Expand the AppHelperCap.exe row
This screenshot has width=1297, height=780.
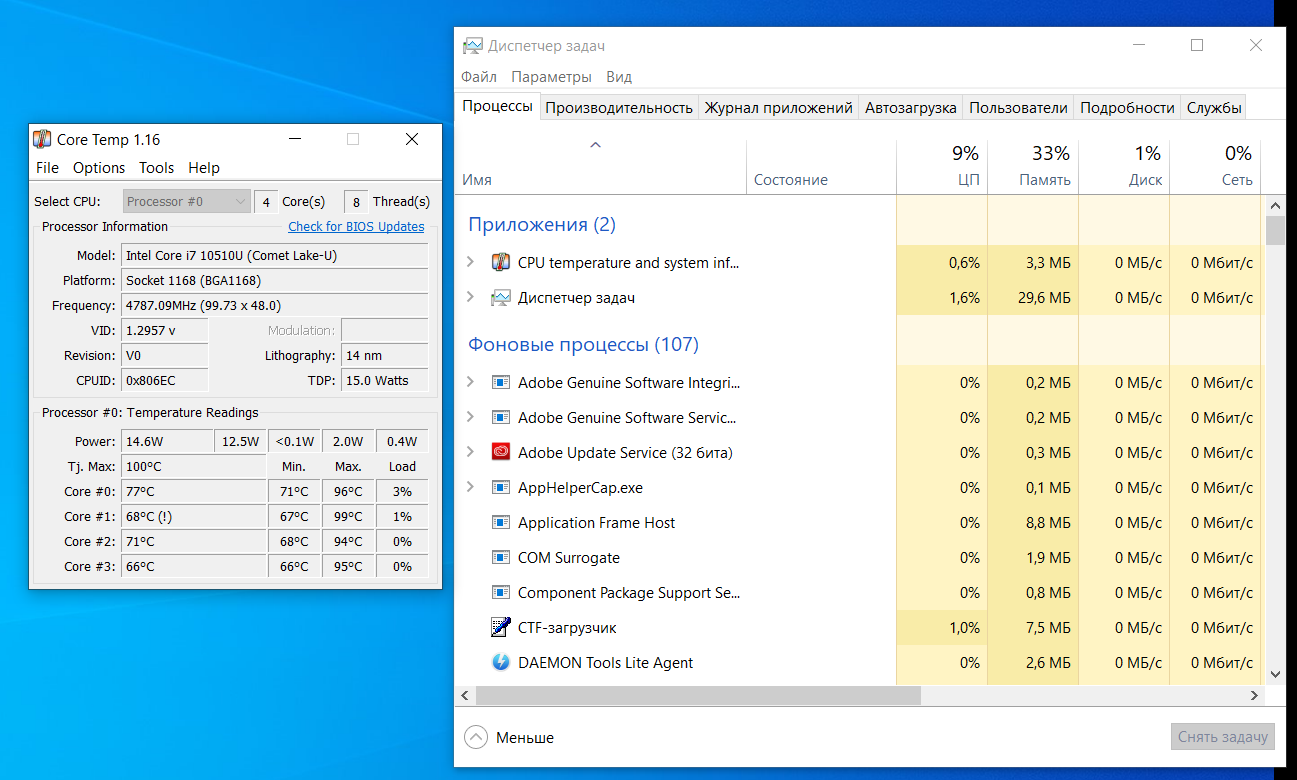click(x=471, y=488)
